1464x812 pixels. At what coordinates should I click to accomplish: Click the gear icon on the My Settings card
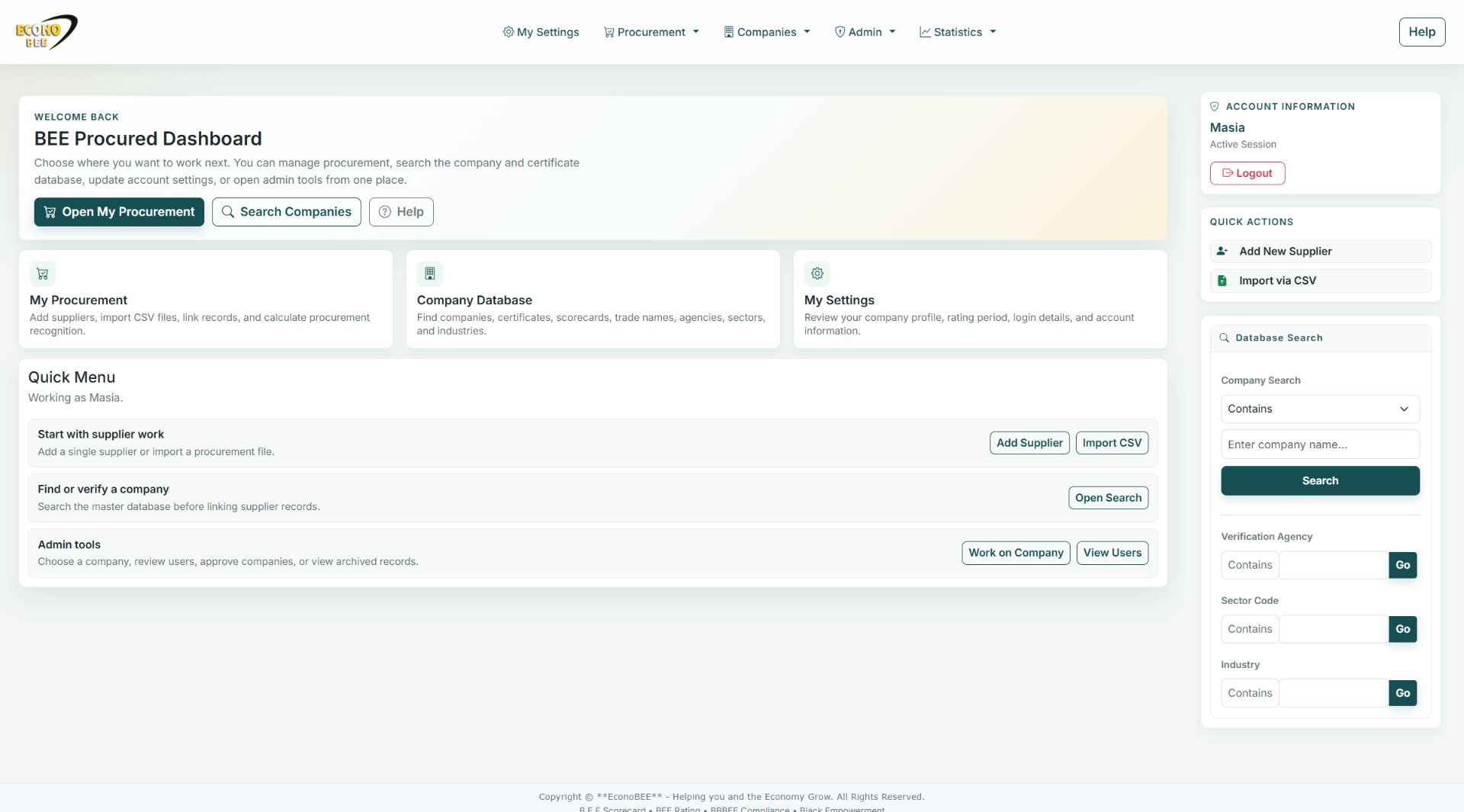817,274
